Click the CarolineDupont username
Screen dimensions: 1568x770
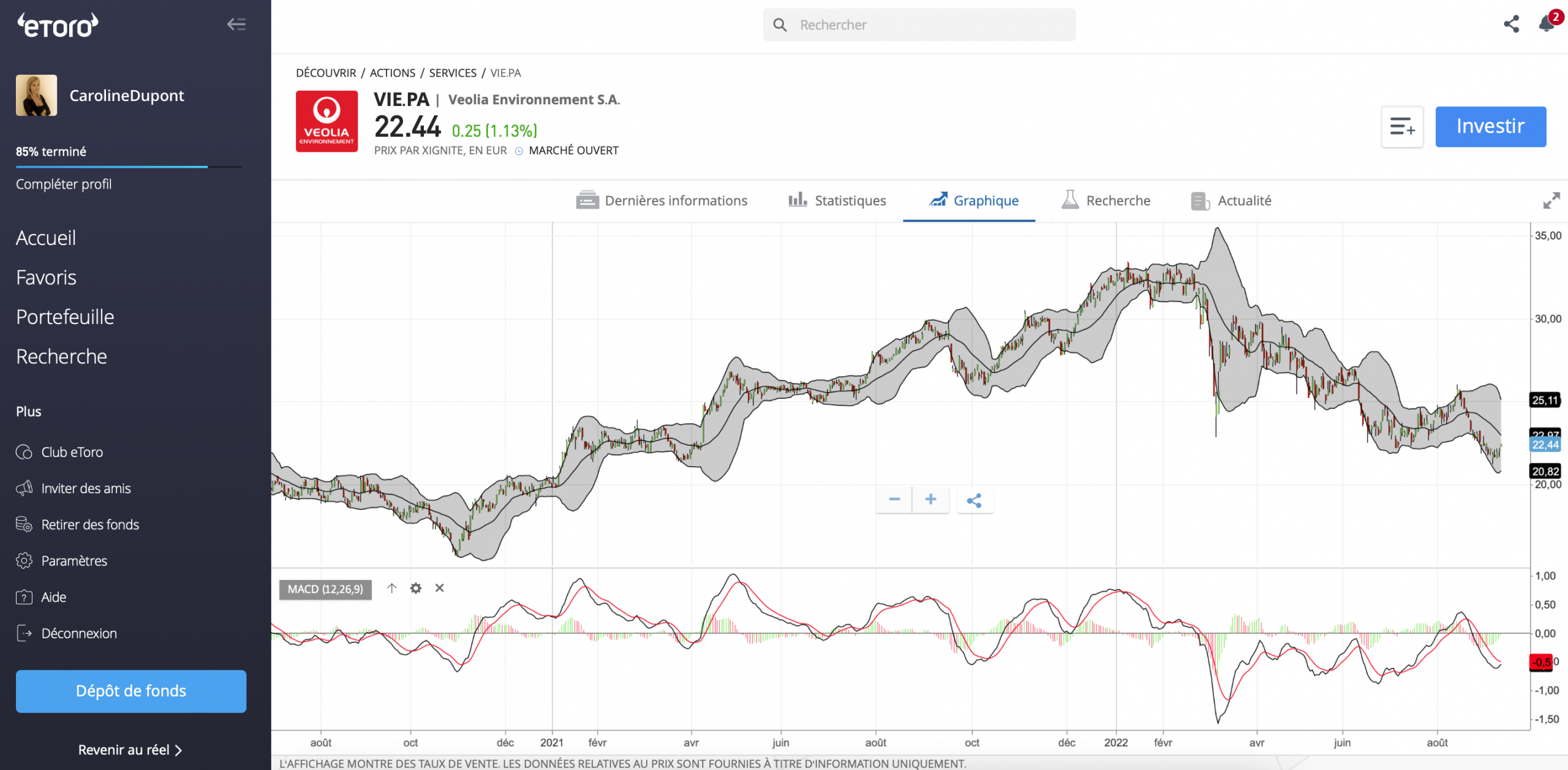(127, 96)
